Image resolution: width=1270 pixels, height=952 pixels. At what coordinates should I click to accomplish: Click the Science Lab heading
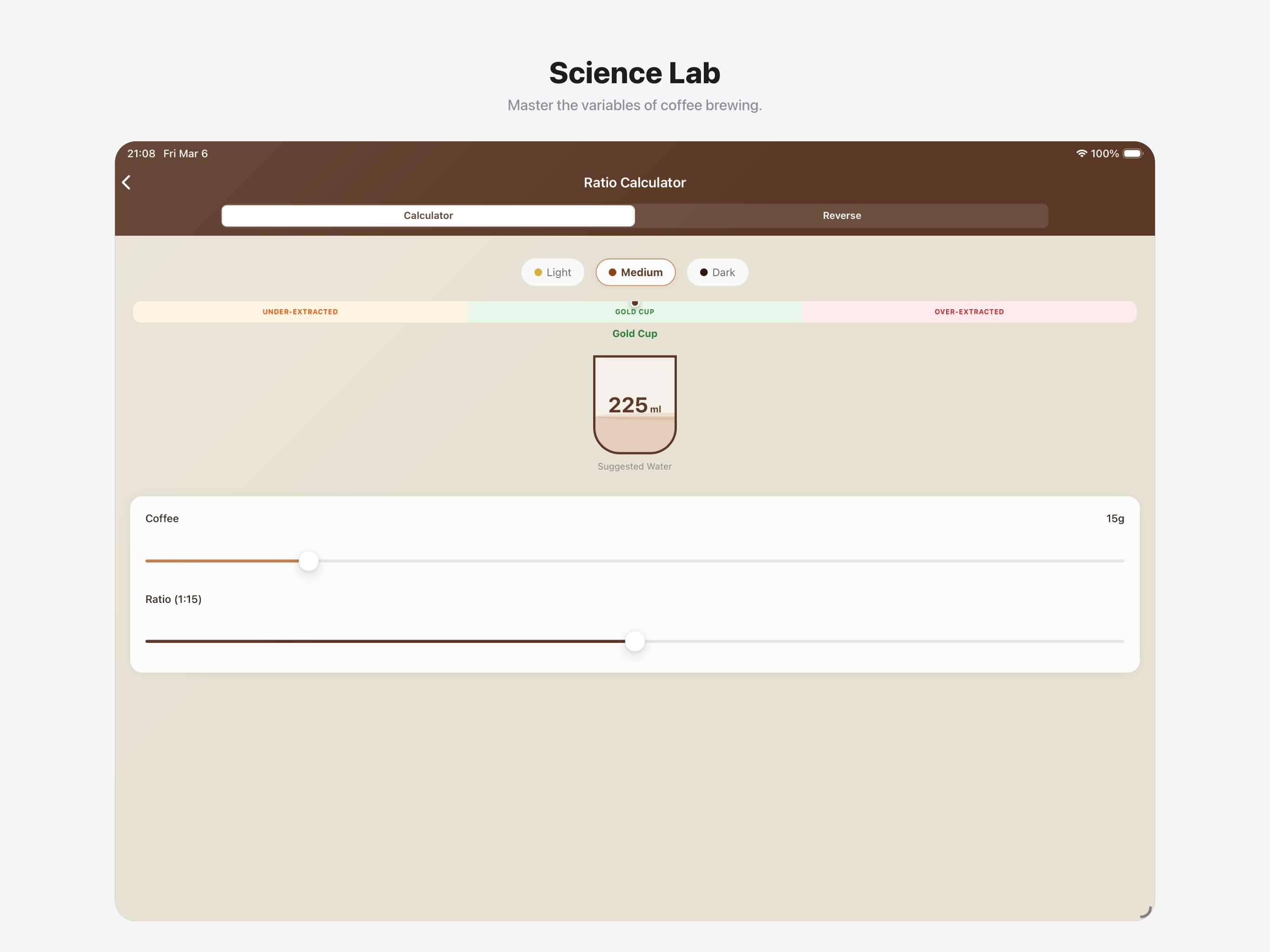(x=635, y=73)
